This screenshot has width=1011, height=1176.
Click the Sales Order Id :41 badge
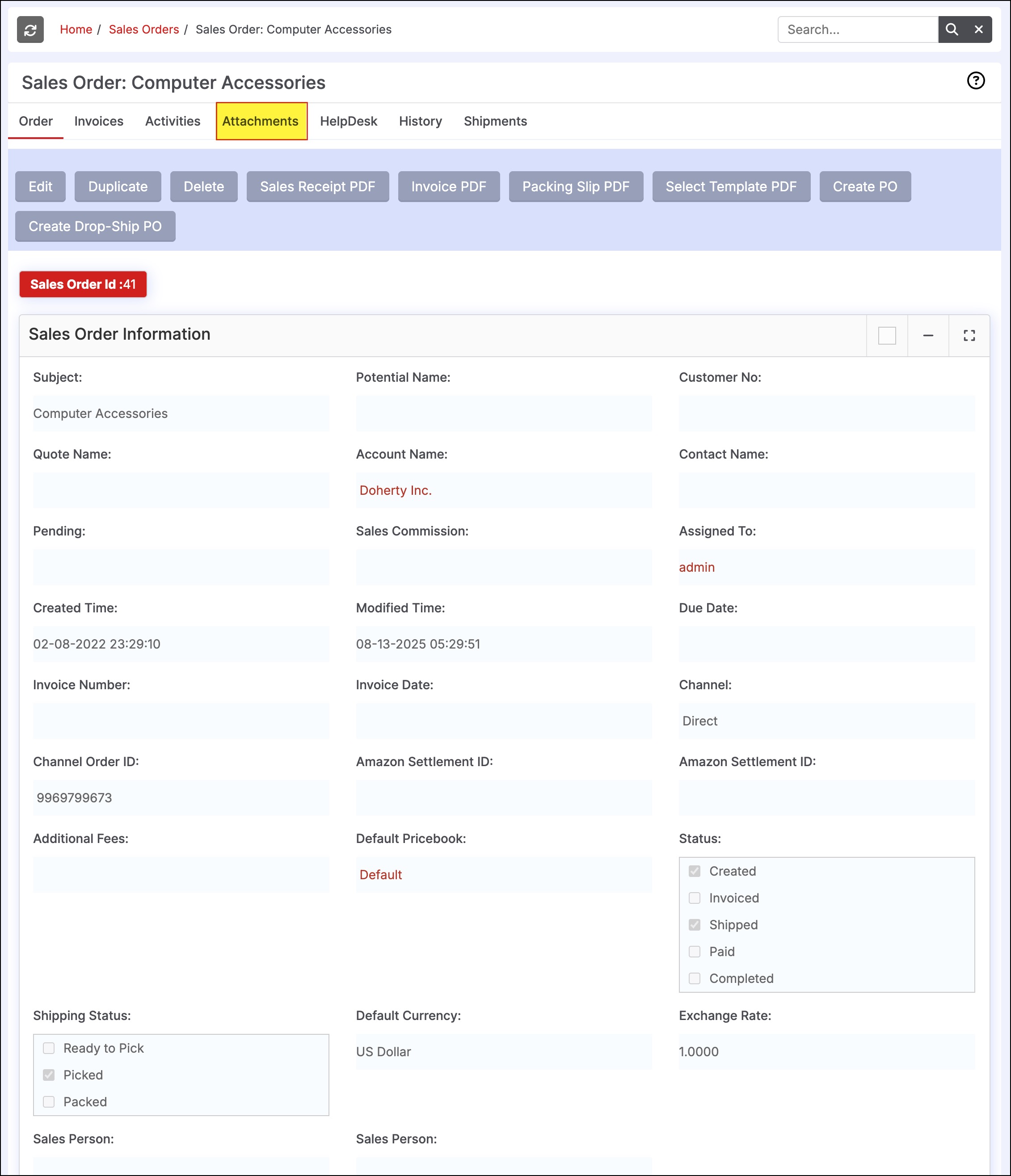(83, 284)
